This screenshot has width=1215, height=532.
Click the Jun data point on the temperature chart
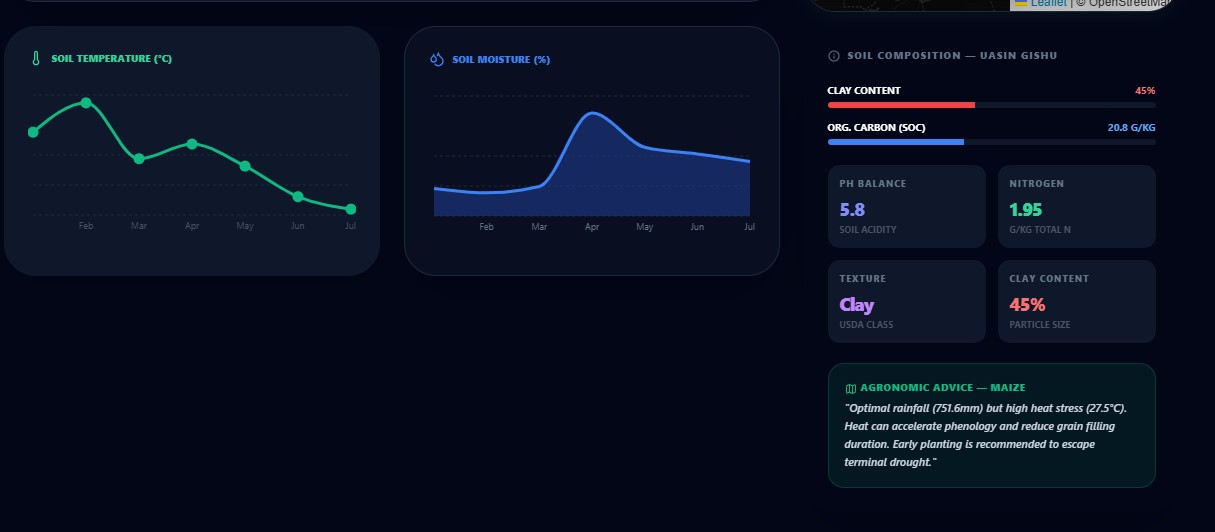point(298,196)
